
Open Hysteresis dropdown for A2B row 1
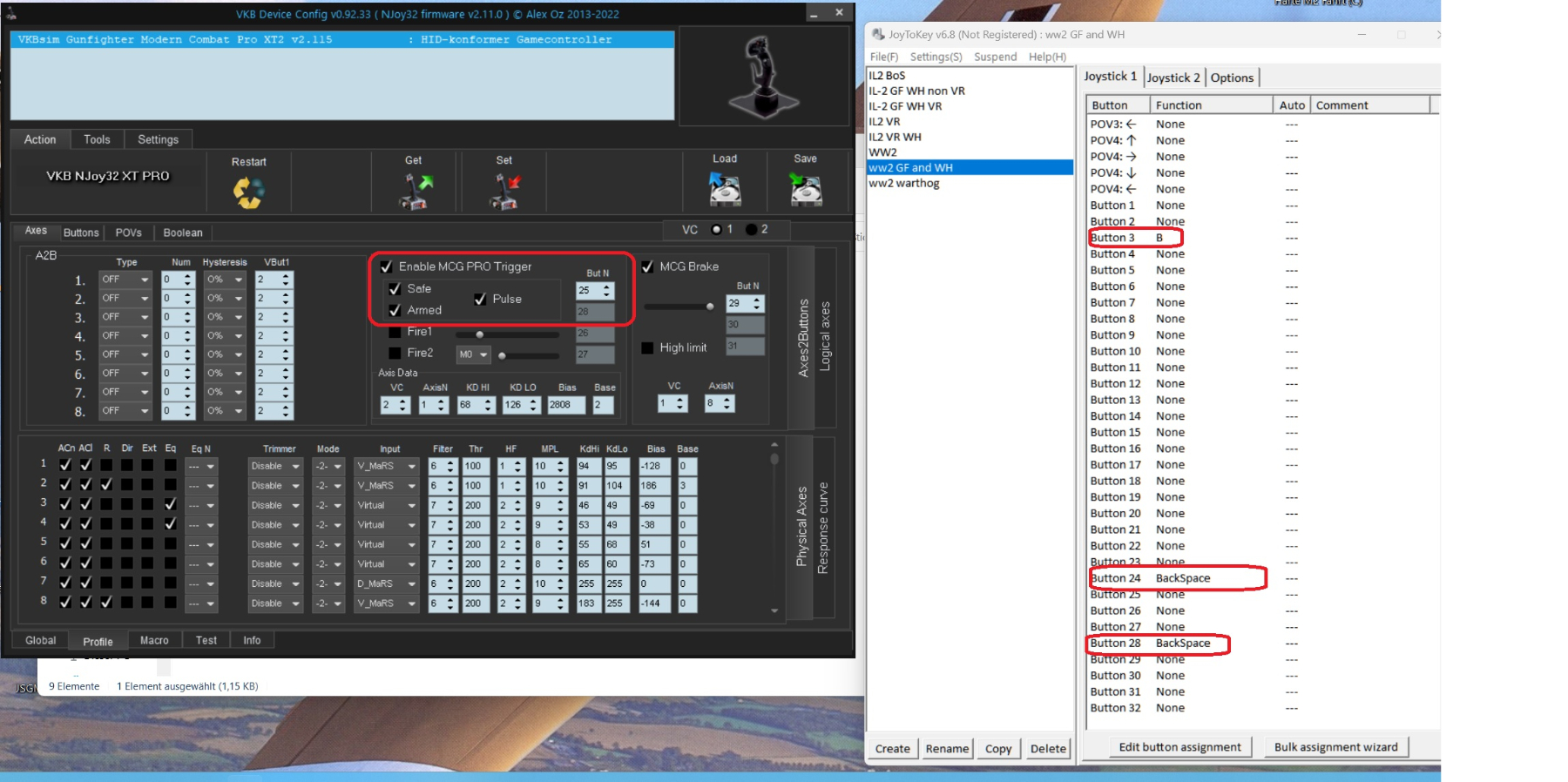[225, 280]
